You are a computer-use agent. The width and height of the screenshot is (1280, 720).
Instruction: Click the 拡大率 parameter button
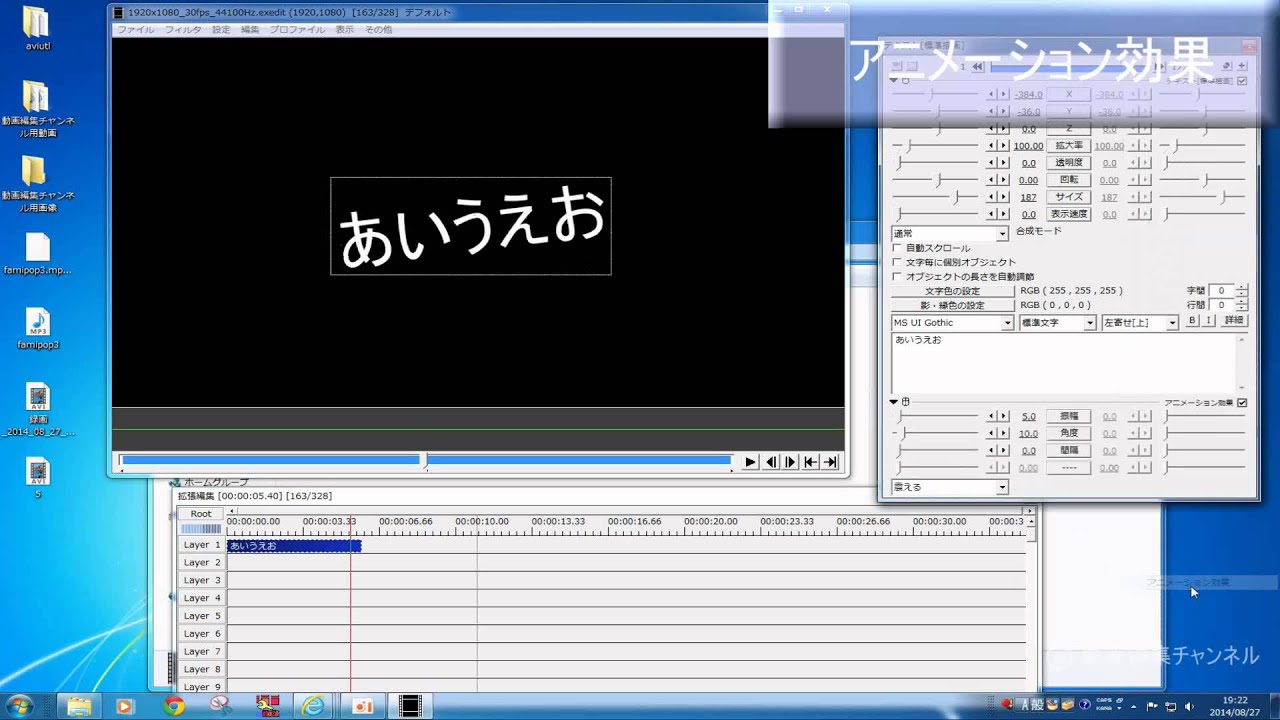point(1069,146)
